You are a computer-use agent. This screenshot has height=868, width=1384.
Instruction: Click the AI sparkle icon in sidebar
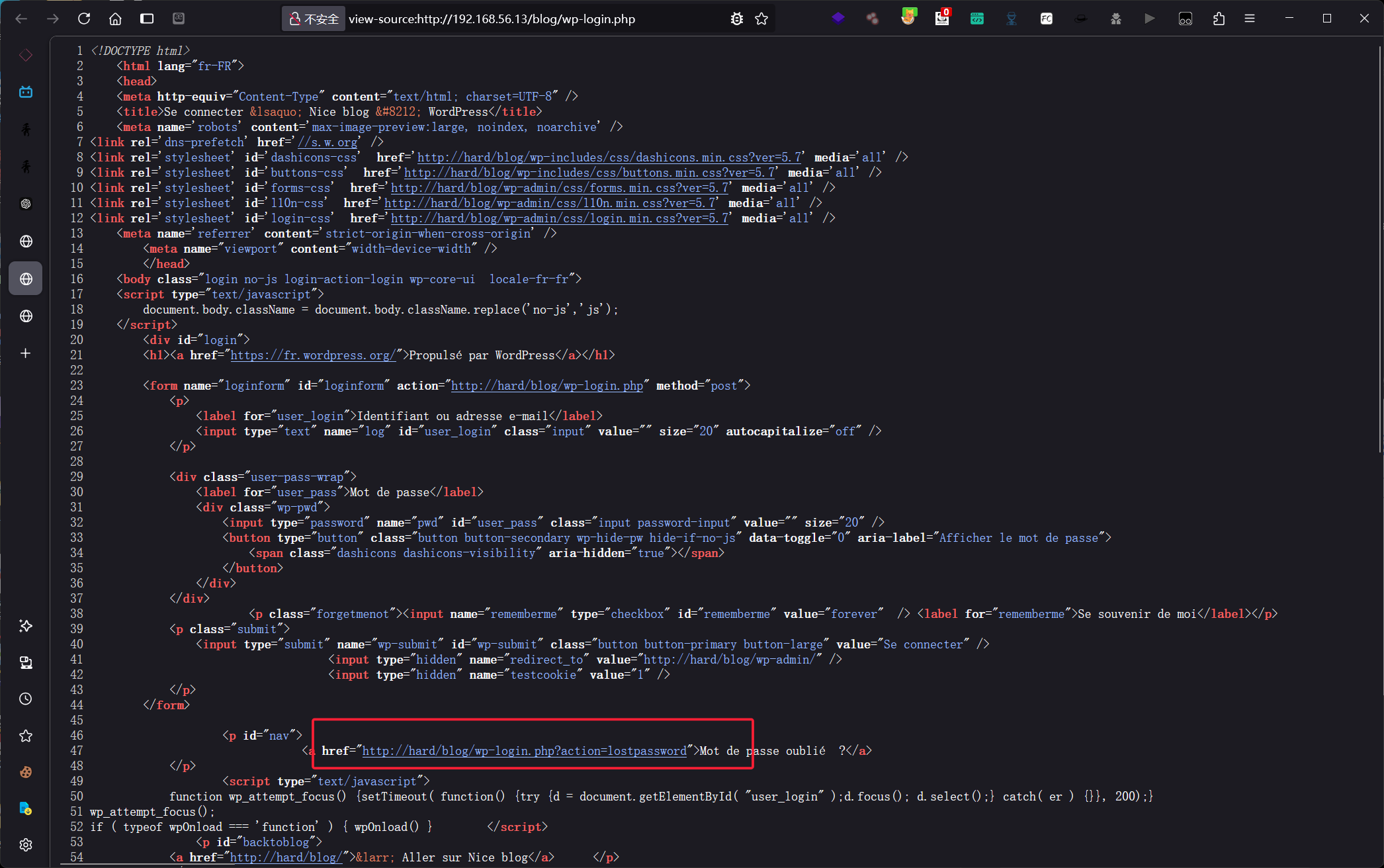click(x=26, y=626)
